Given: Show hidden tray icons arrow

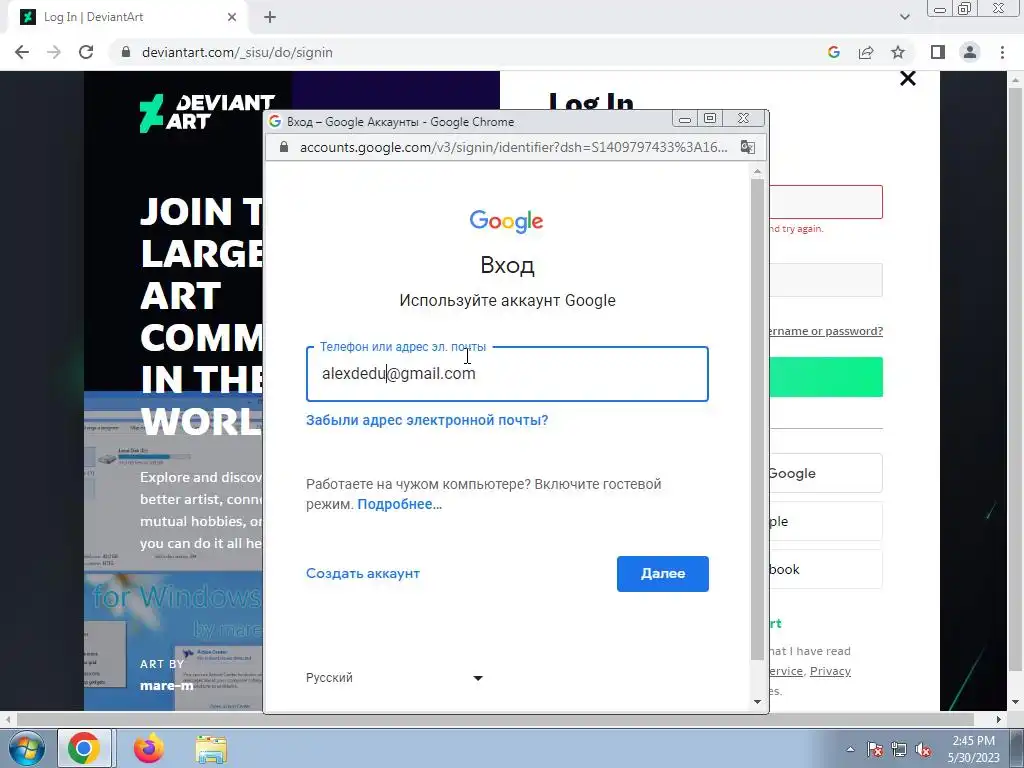Looking at the screenshot, I should [850, 749].
